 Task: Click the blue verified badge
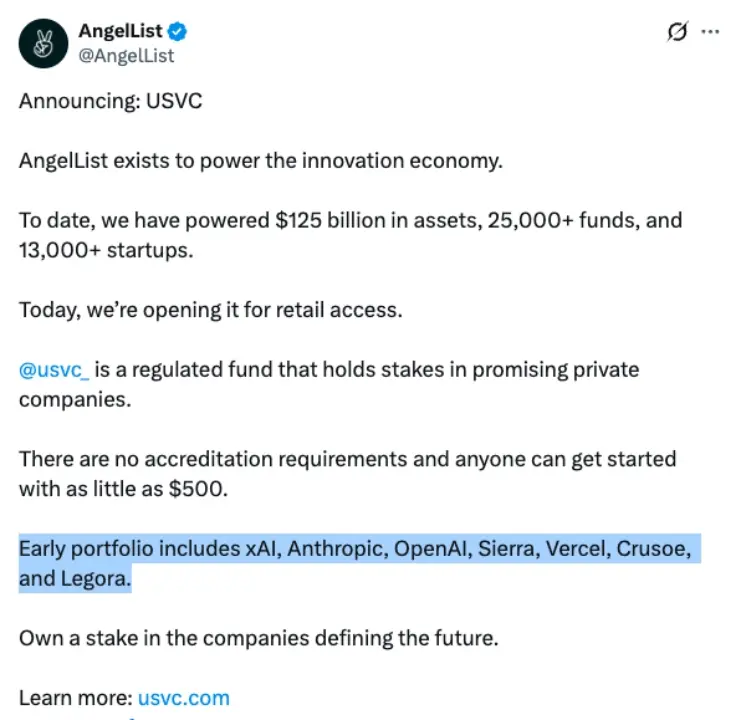(179, 31)
